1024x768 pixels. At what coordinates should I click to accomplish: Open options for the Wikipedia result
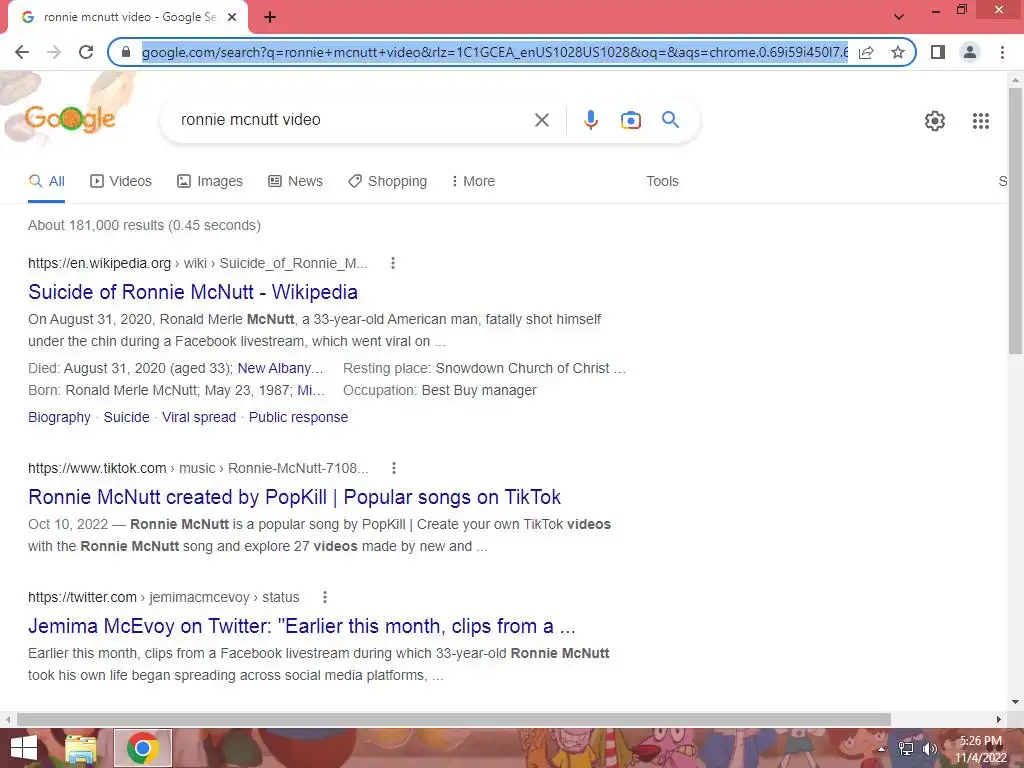pos(392,263)
